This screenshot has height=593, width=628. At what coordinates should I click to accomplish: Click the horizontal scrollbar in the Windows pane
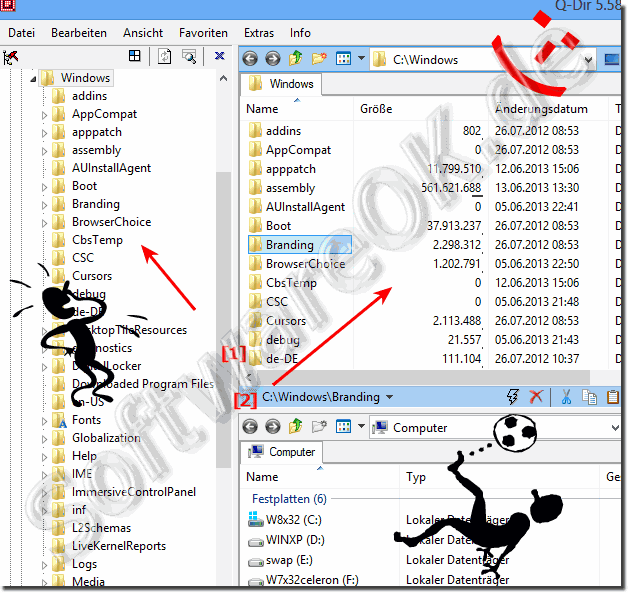click(x=420, y=377)
